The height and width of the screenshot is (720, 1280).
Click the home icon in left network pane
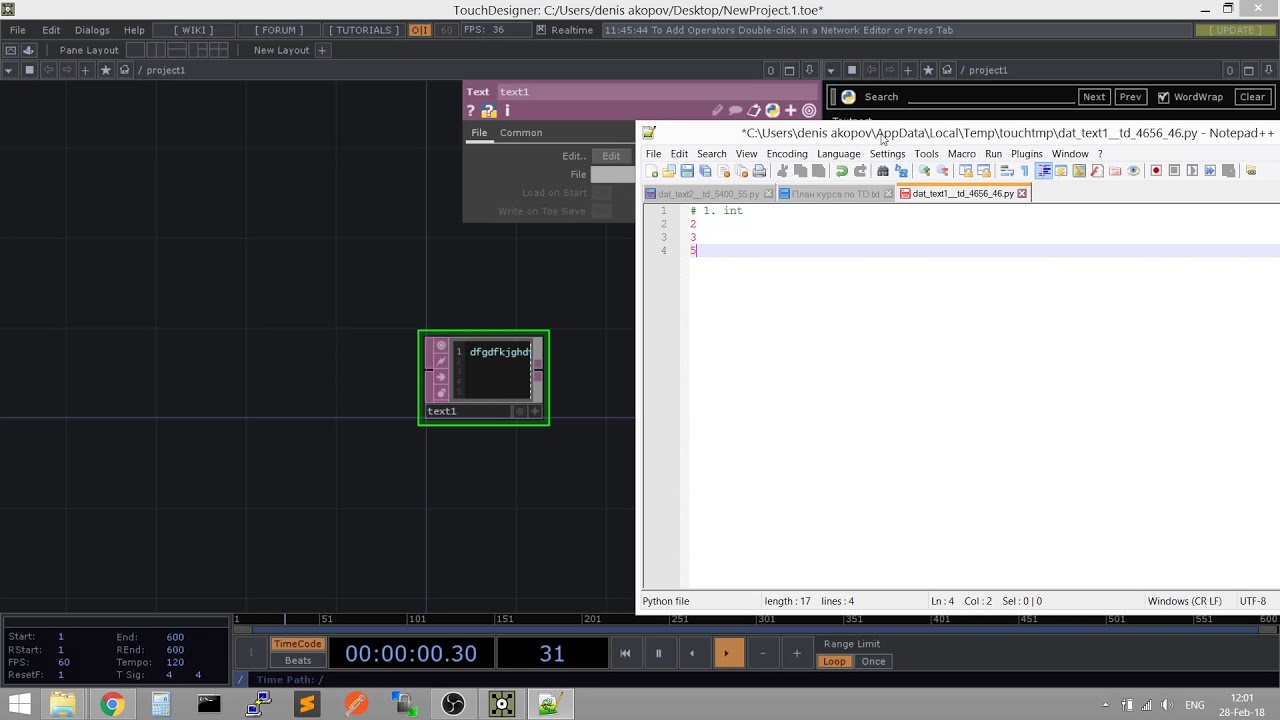coord(124,70)
